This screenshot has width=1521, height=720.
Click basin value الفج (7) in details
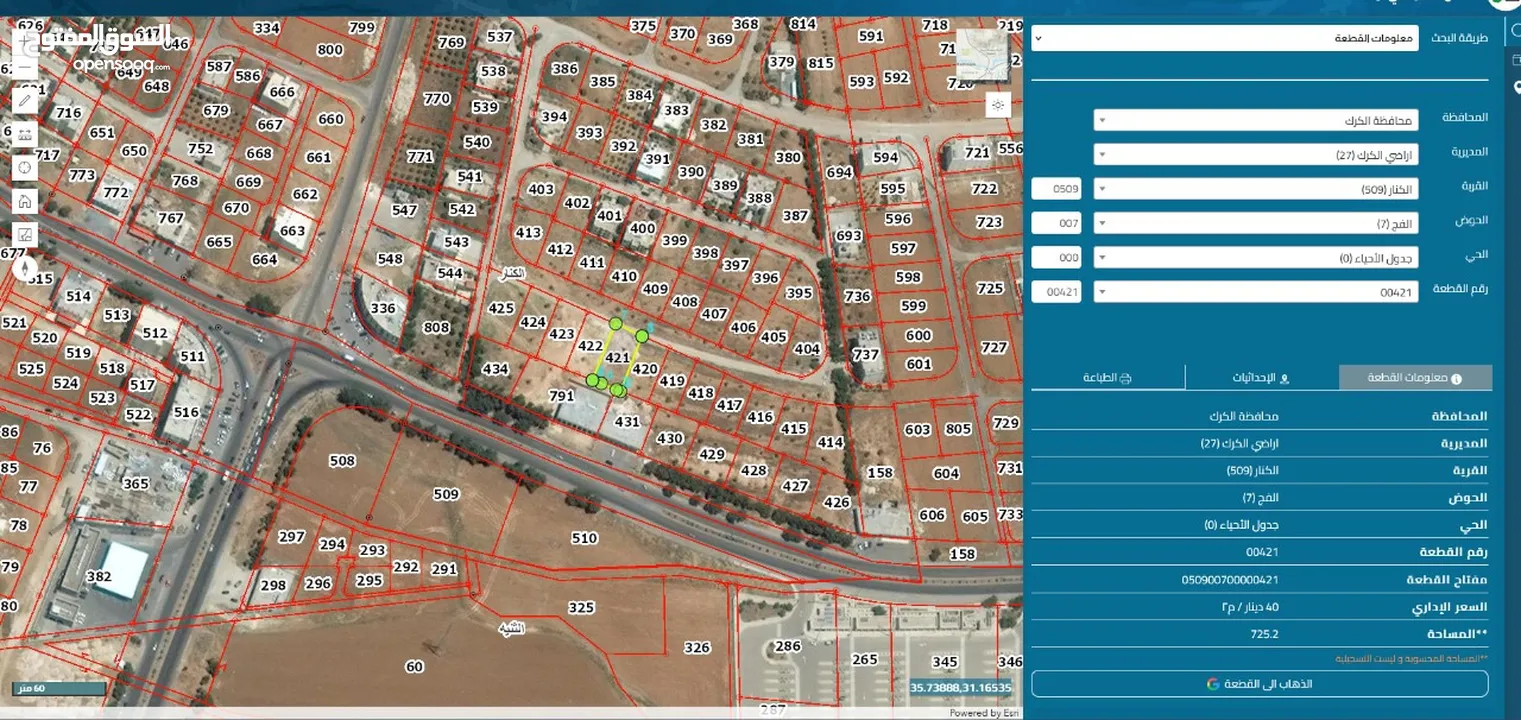[1261, 497]
